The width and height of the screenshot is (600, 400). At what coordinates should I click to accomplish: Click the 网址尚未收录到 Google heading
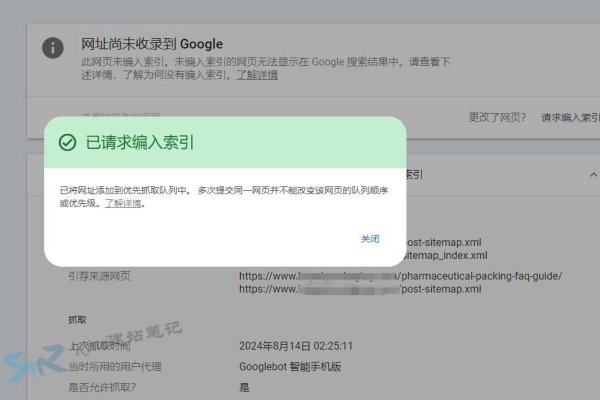click(x=152, y=44)
